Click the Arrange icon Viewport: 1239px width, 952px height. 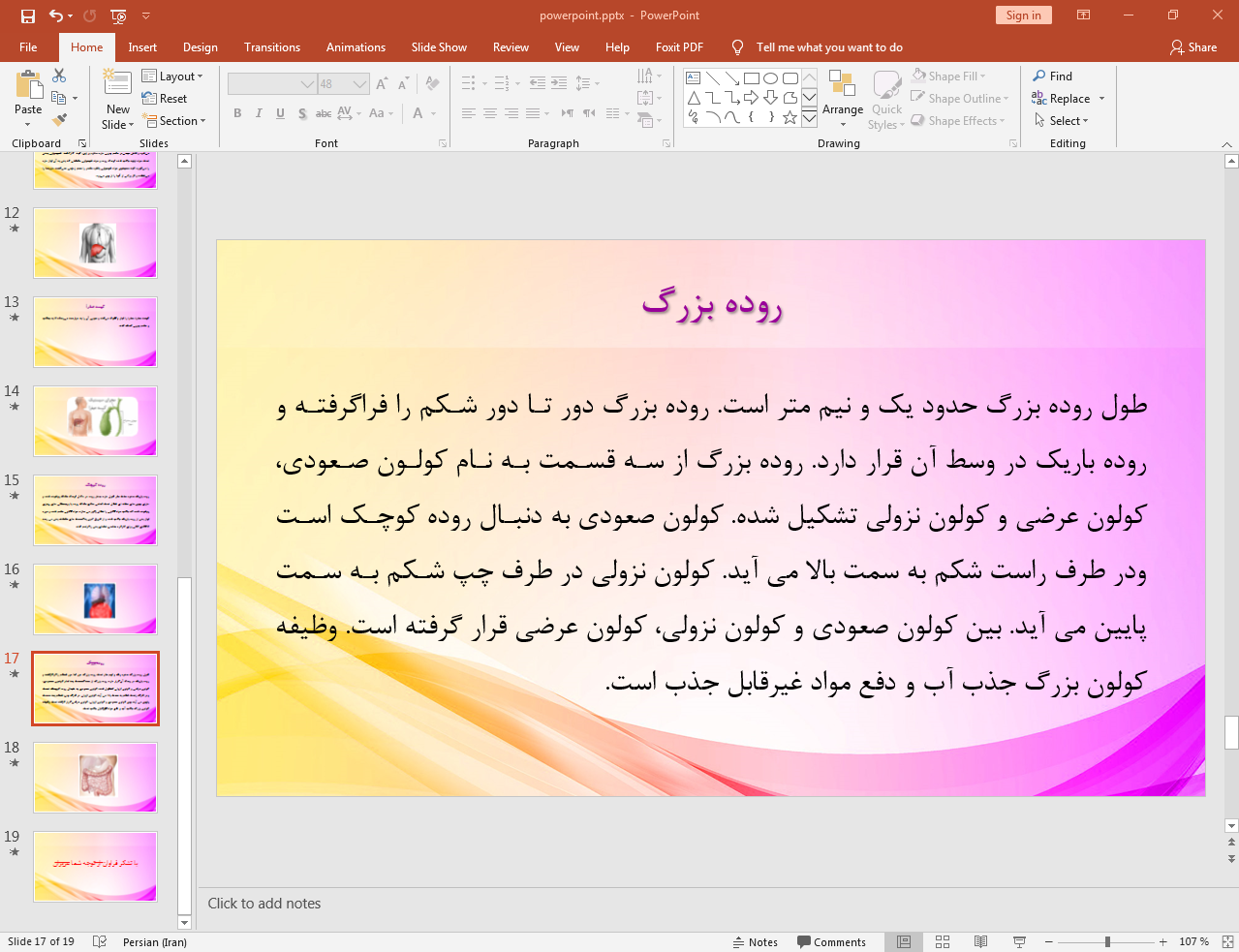click(842, 85)
